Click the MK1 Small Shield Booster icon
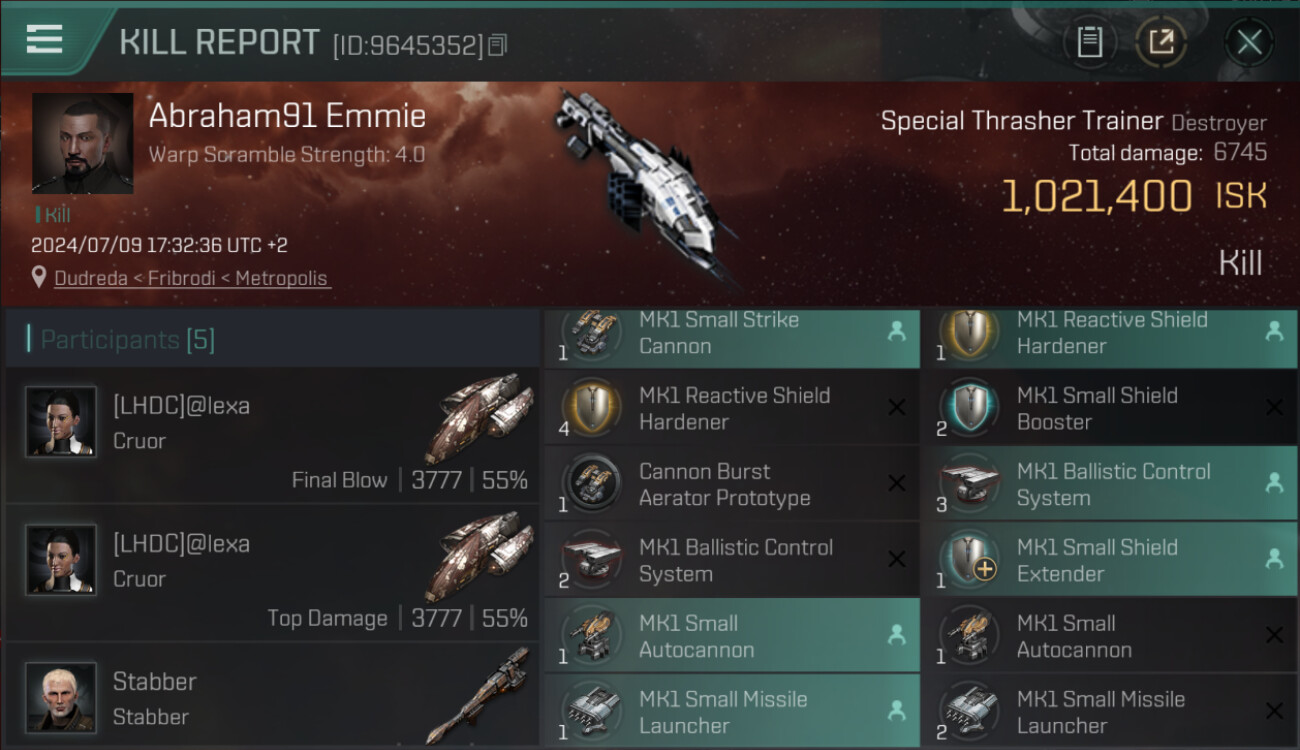 [x=968, y=408]
